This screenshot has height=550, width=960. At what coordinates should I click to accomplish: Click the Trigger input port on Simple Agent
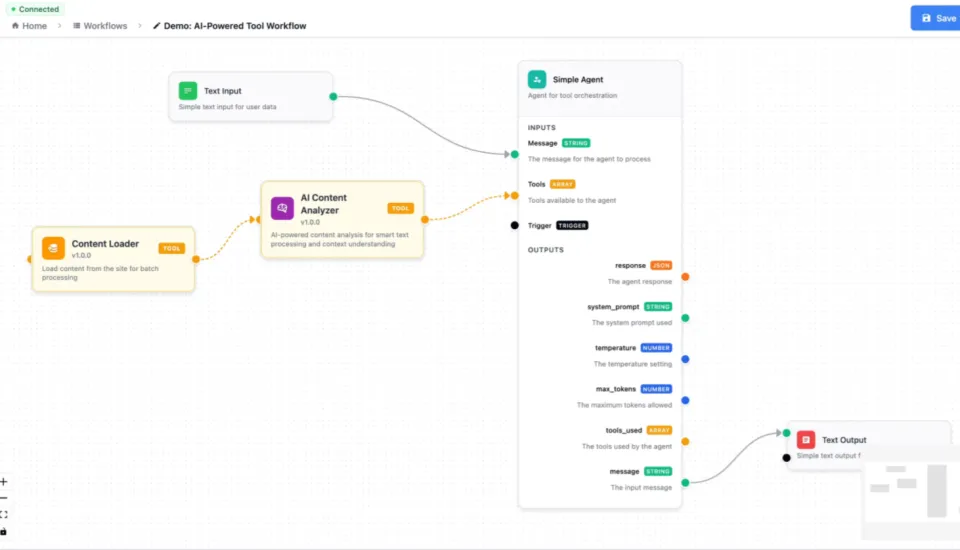514,225
